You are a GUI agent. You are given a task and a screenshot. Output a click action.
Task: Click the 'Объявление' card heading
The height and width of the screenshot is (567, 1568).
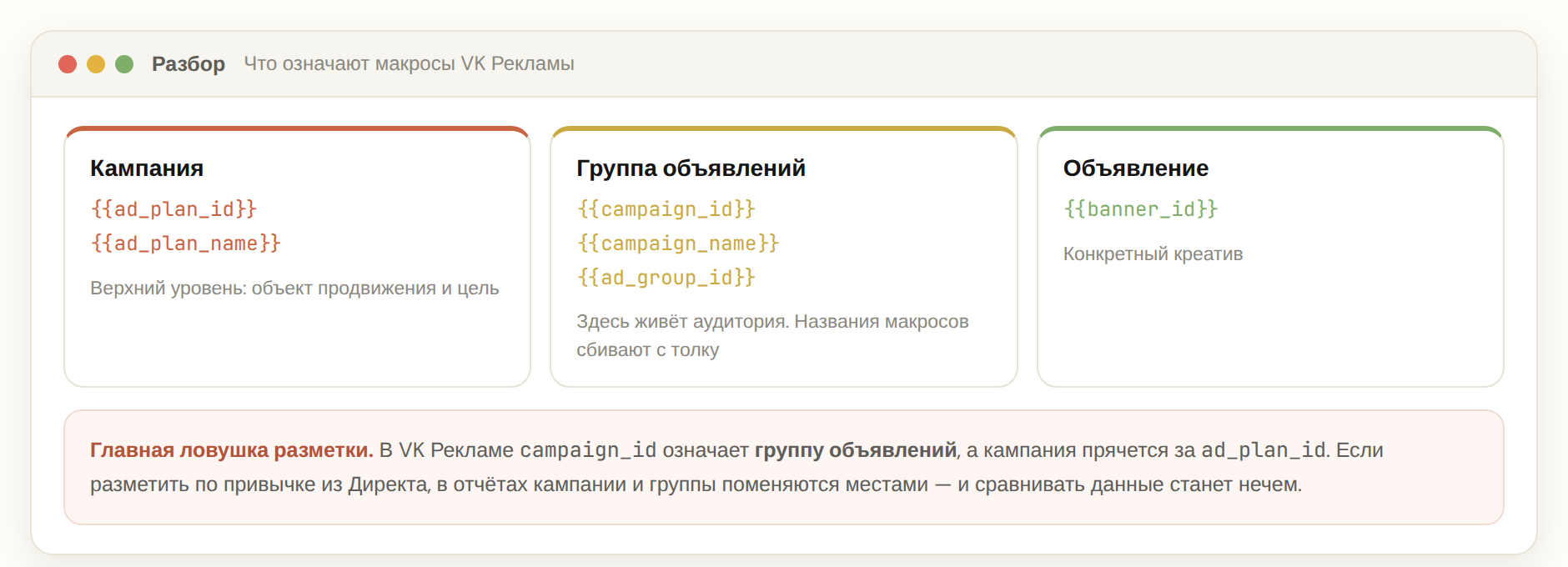tap(1136, 168)
